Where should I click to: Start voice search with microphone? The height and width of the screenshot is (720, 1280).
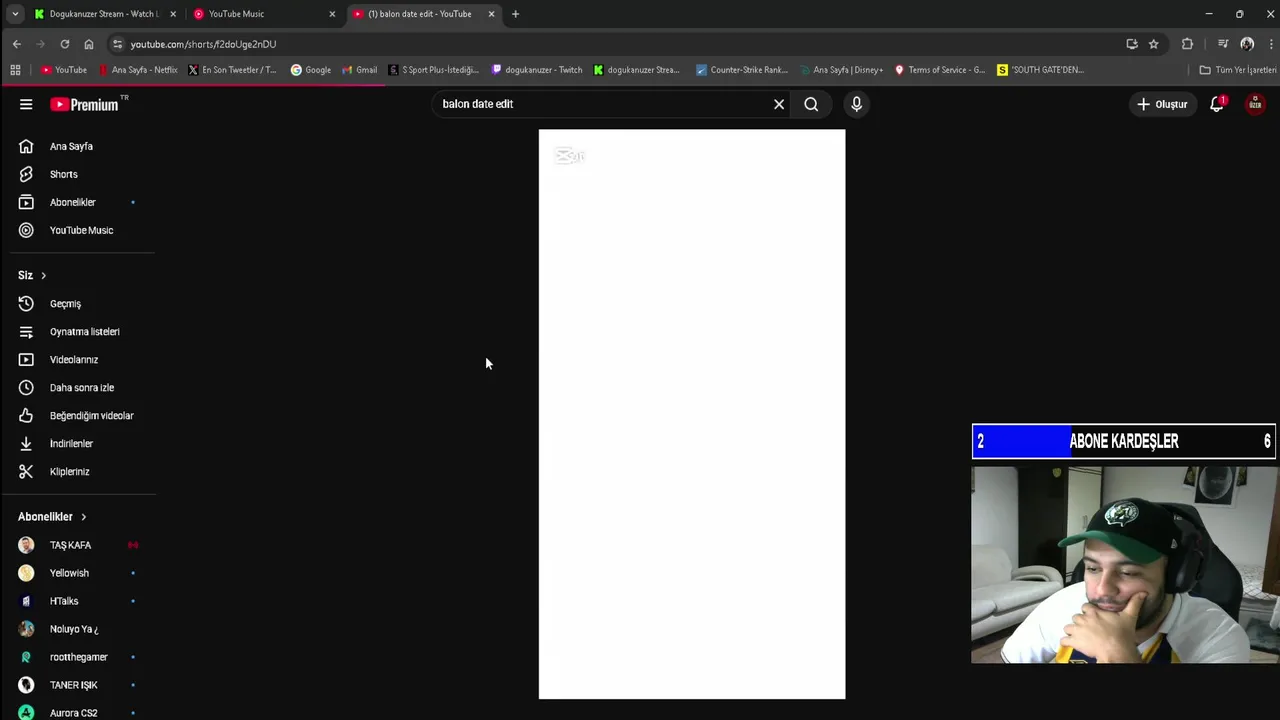pos(856,104)
